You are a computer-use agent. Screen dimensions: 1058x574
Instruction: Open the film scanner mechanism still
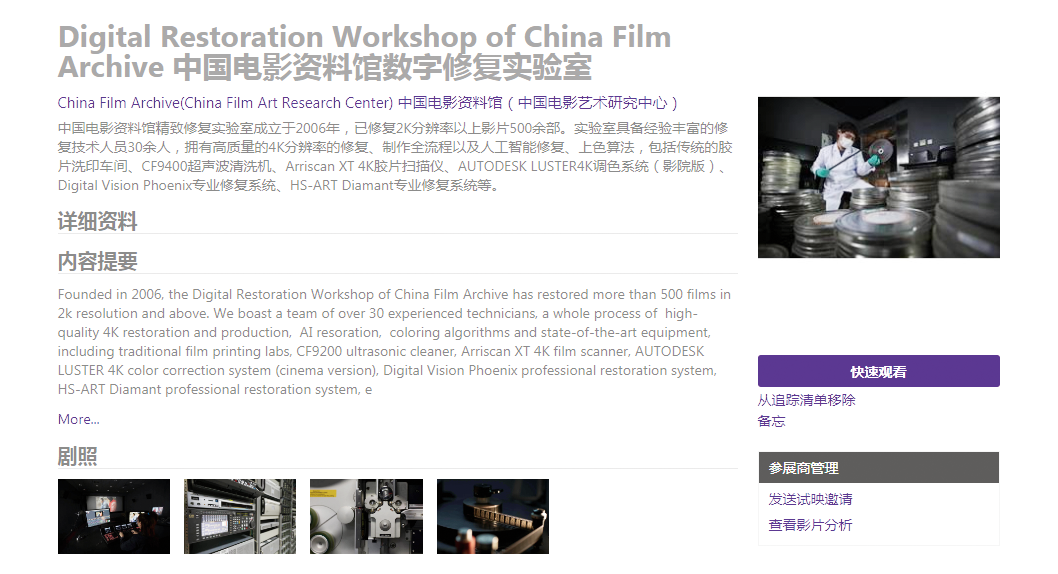[x=366, y=516]
